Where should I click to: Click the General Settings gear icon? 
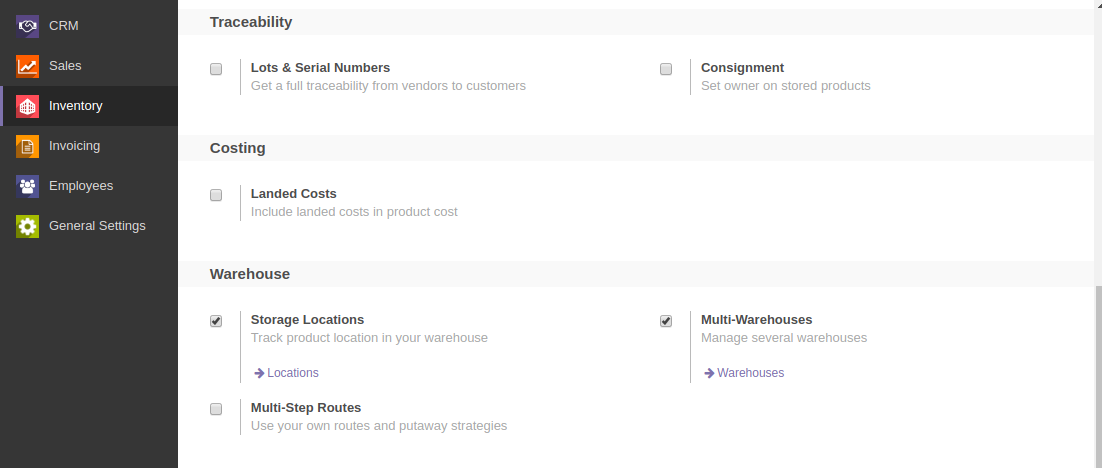[28, 226]
